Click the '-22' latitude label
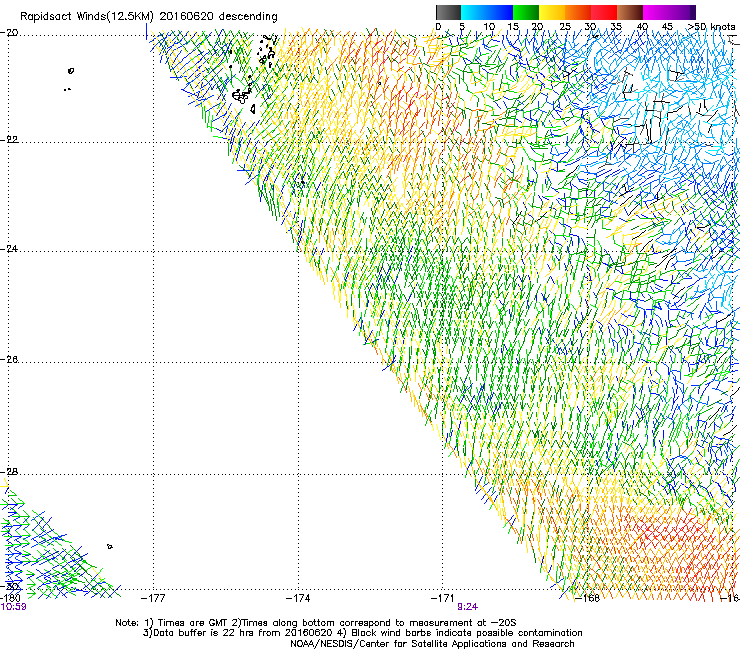740x650 pixels. (10, 140)
